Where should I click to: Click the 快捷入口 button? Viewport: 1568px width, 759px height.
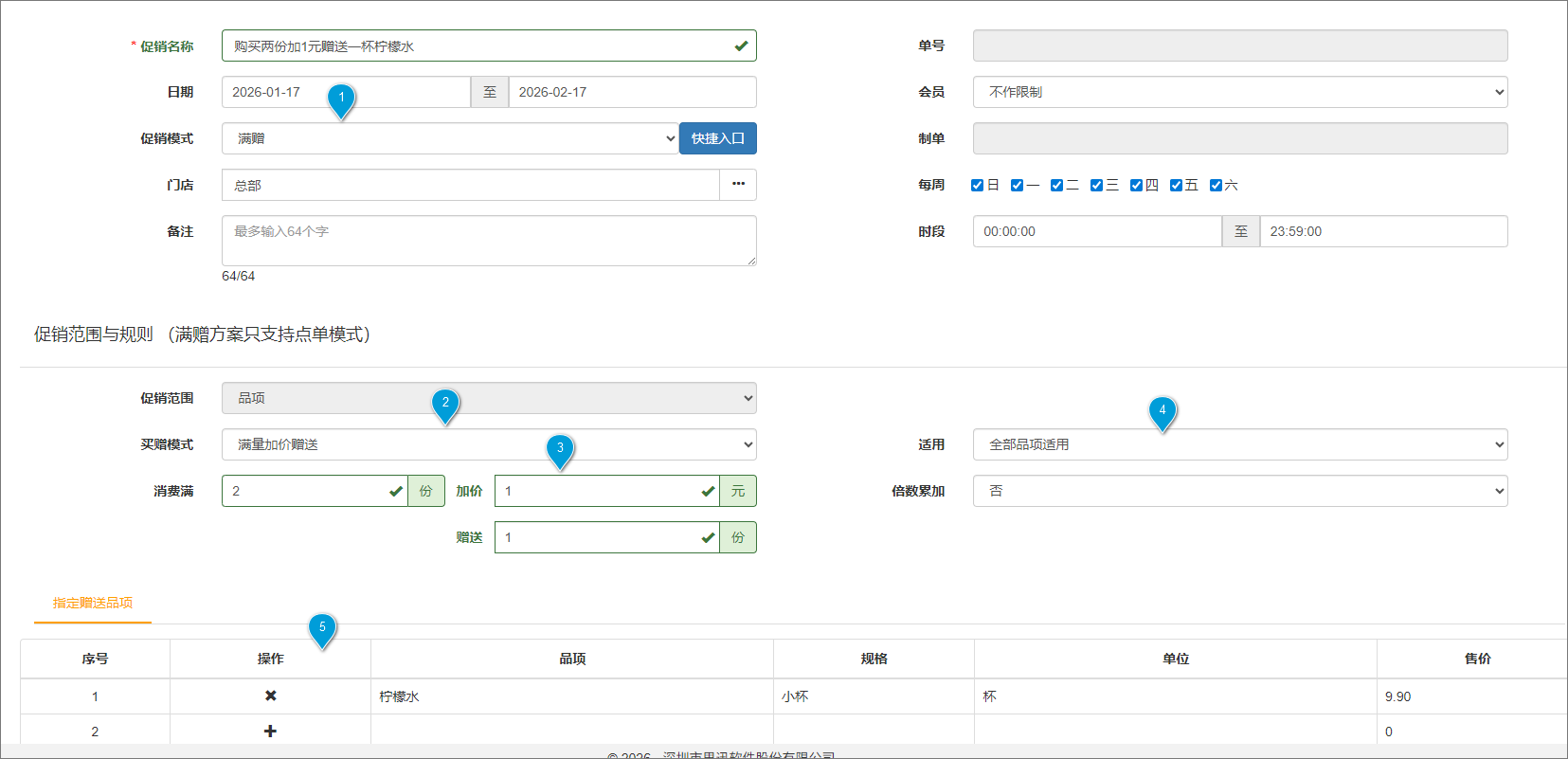717,138
